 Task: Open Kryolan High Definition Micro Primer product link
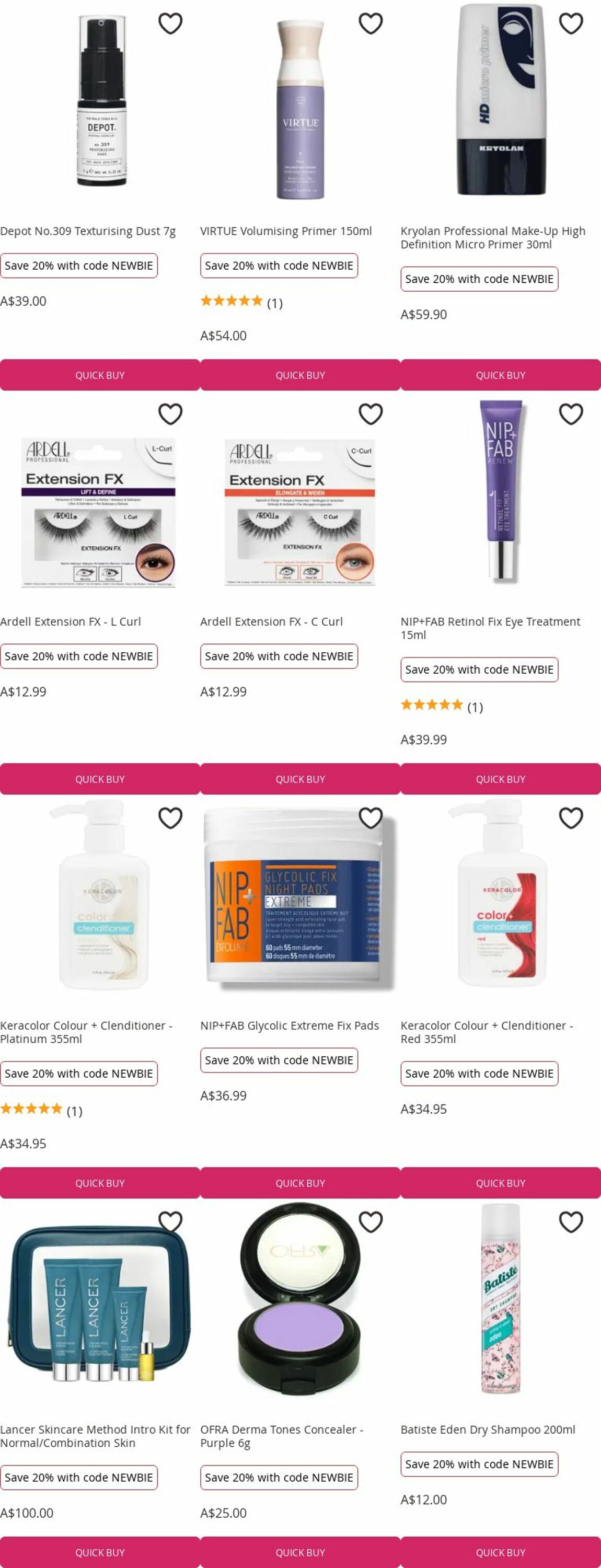point(493,237)
